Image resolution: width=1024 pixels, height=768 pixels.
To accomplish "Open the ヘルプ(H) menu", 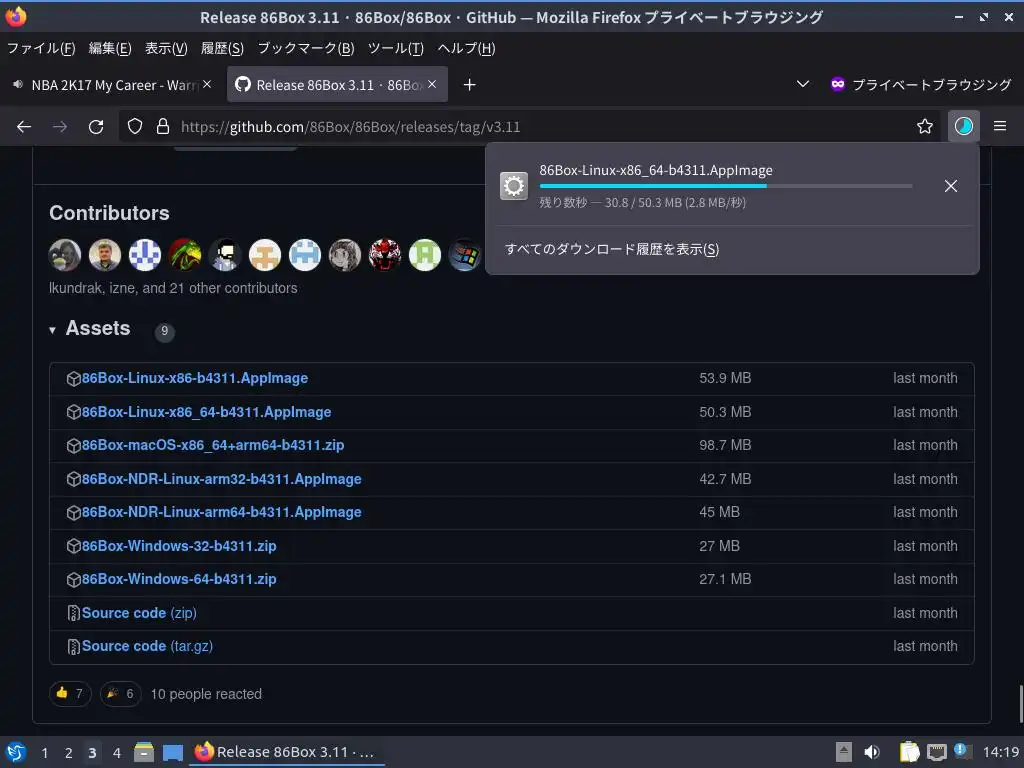I will [x=466, y=48].
